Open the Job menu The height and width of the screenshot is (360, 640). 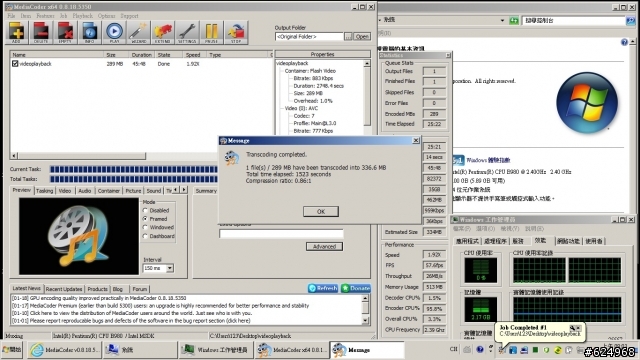coord(63,16)
